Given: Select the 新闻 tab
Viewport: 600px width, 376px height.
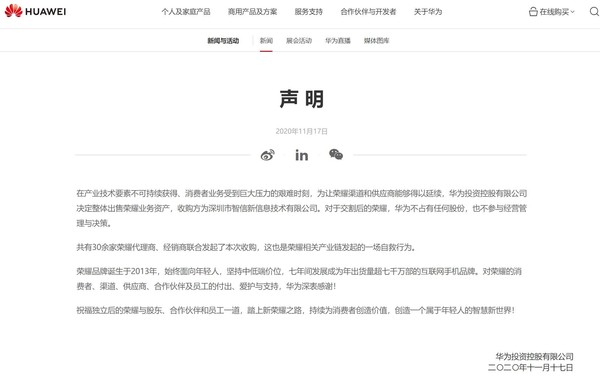Looking at the screenshot, I should coord(266,41).
